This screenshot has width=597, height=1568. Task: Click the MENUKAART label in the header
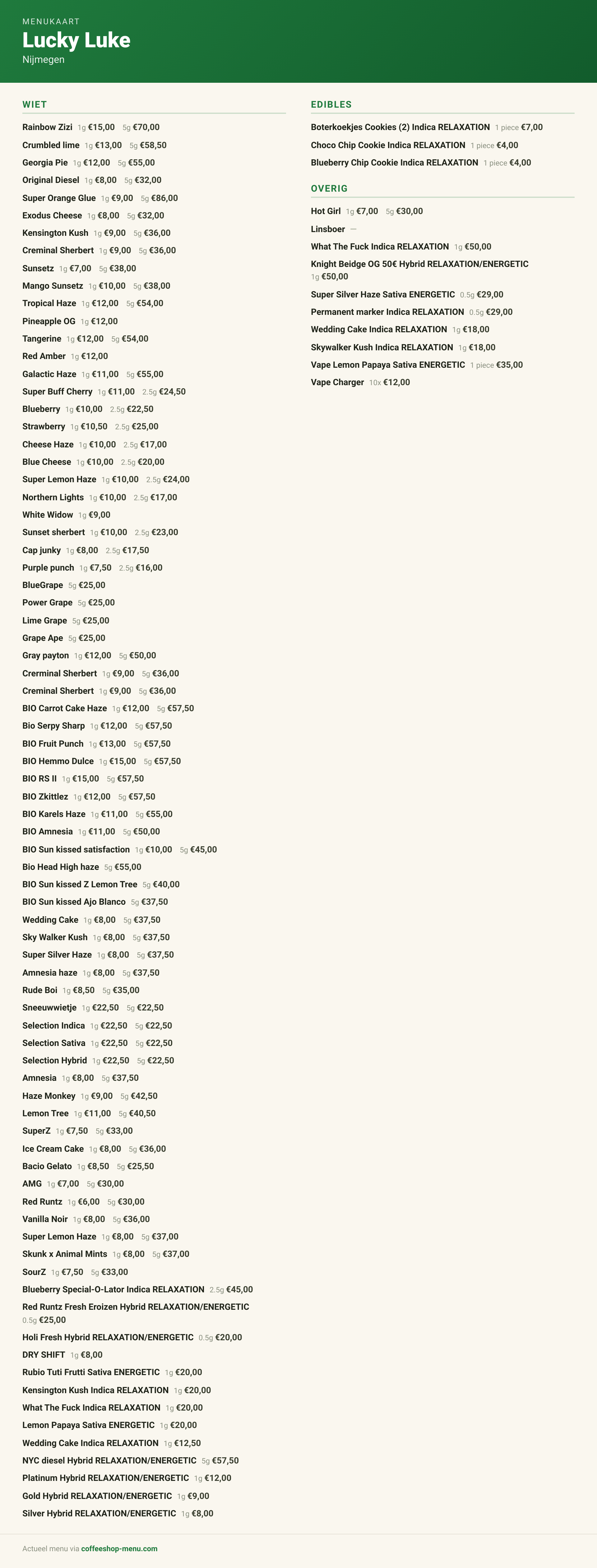point(51,21)
